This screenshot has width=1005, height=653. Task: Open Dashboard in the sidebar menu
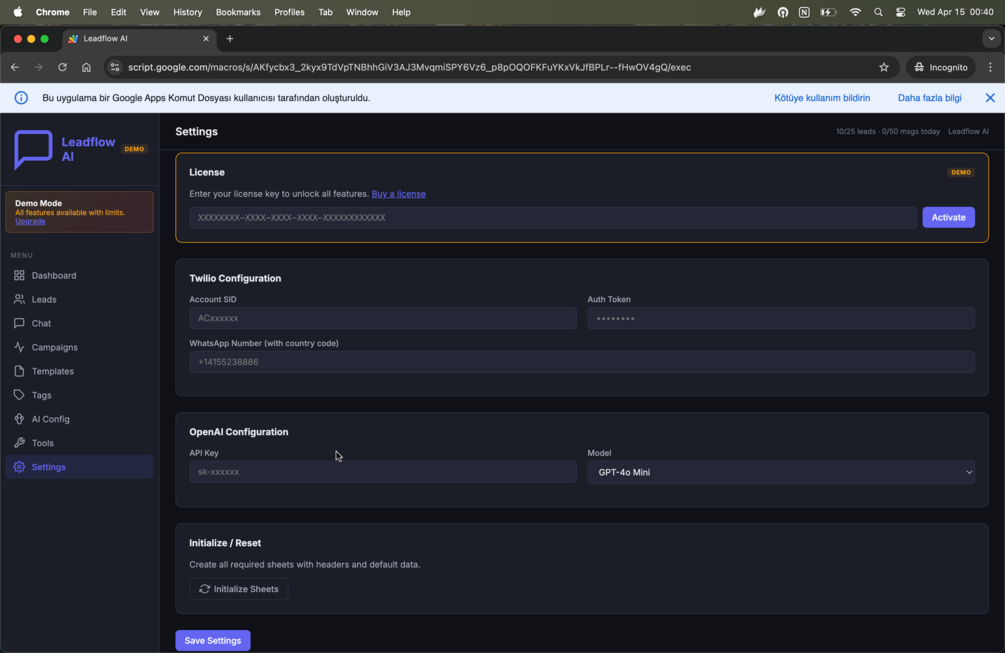(79, 276)
